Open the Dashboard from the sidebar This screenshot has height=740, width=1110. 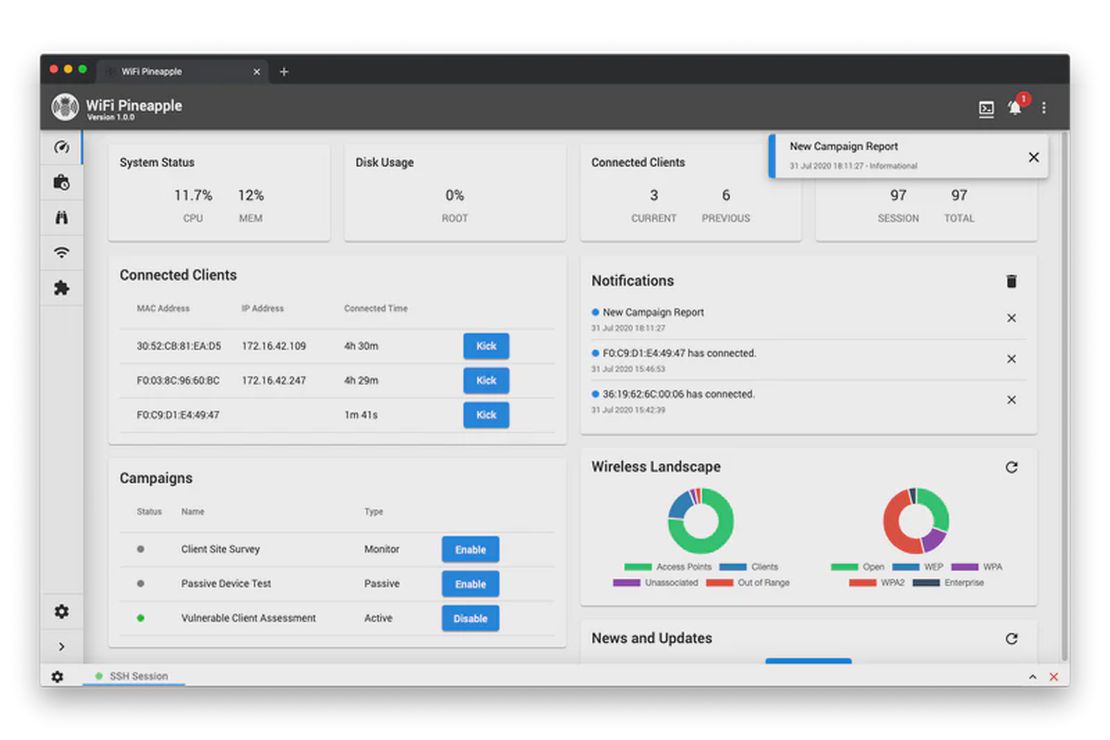pyautogui.click(x=61, y=146)
